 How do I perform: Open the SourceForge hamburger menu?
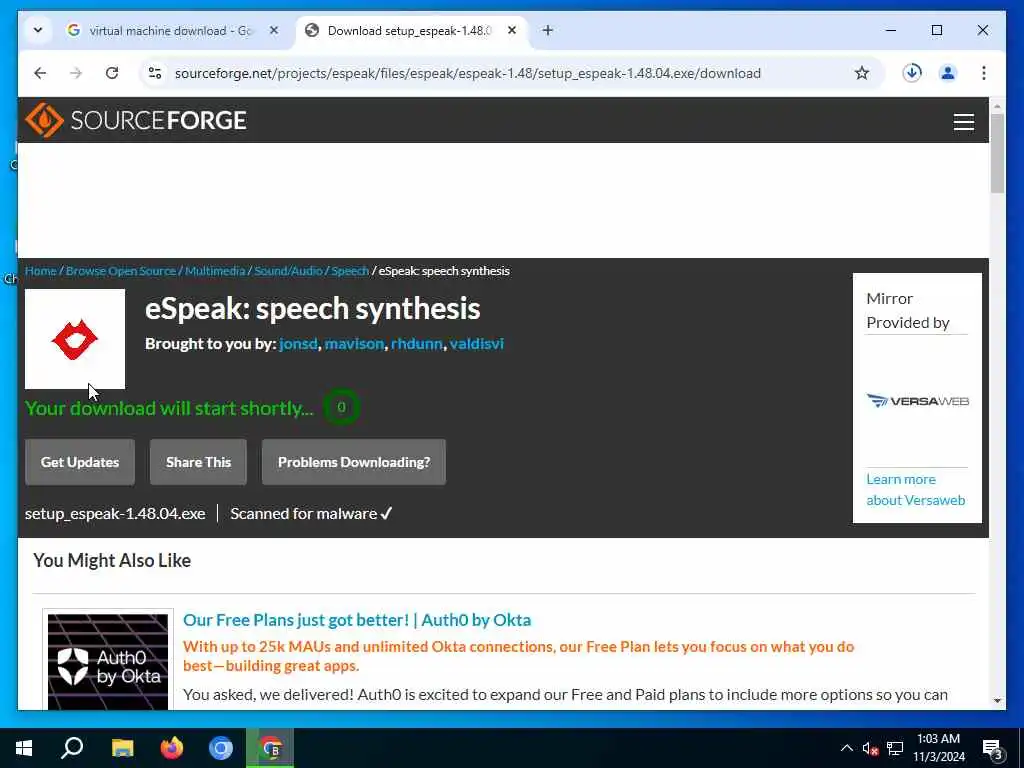[963, 122]
